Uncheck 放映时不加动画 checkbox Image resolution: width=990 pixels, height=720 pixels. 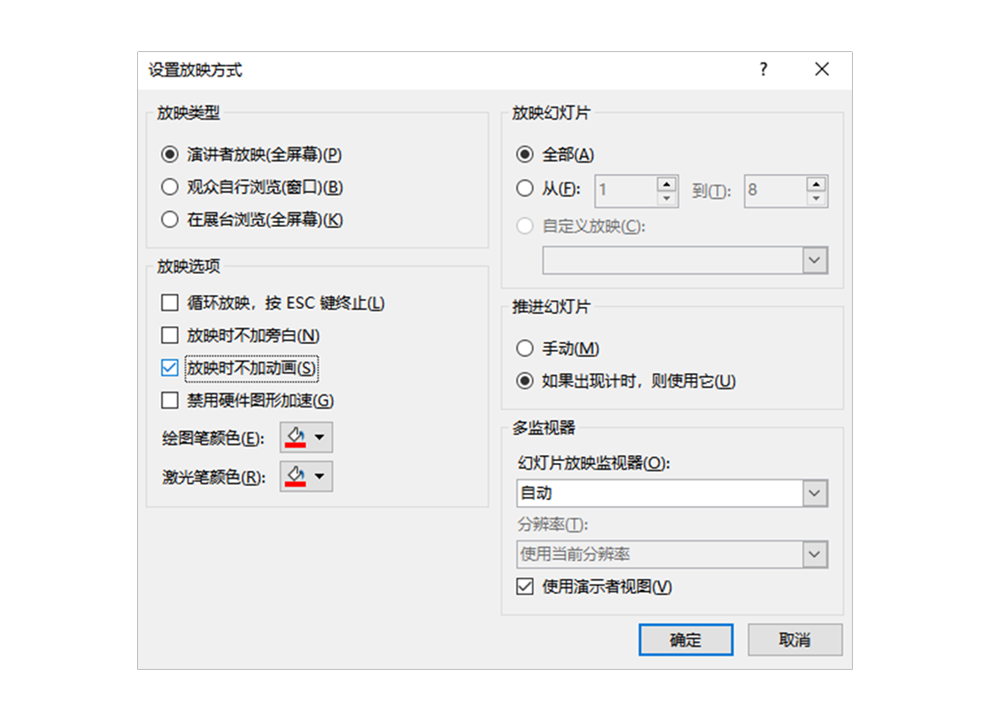169,368
